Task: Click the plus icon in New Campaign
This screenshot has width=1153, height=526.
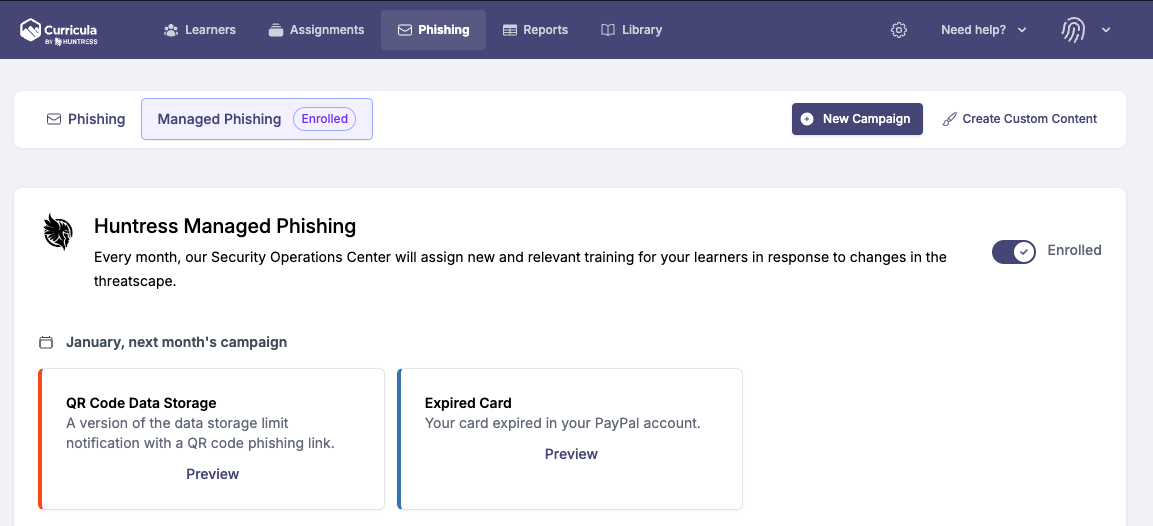Action: coord(807,119)
